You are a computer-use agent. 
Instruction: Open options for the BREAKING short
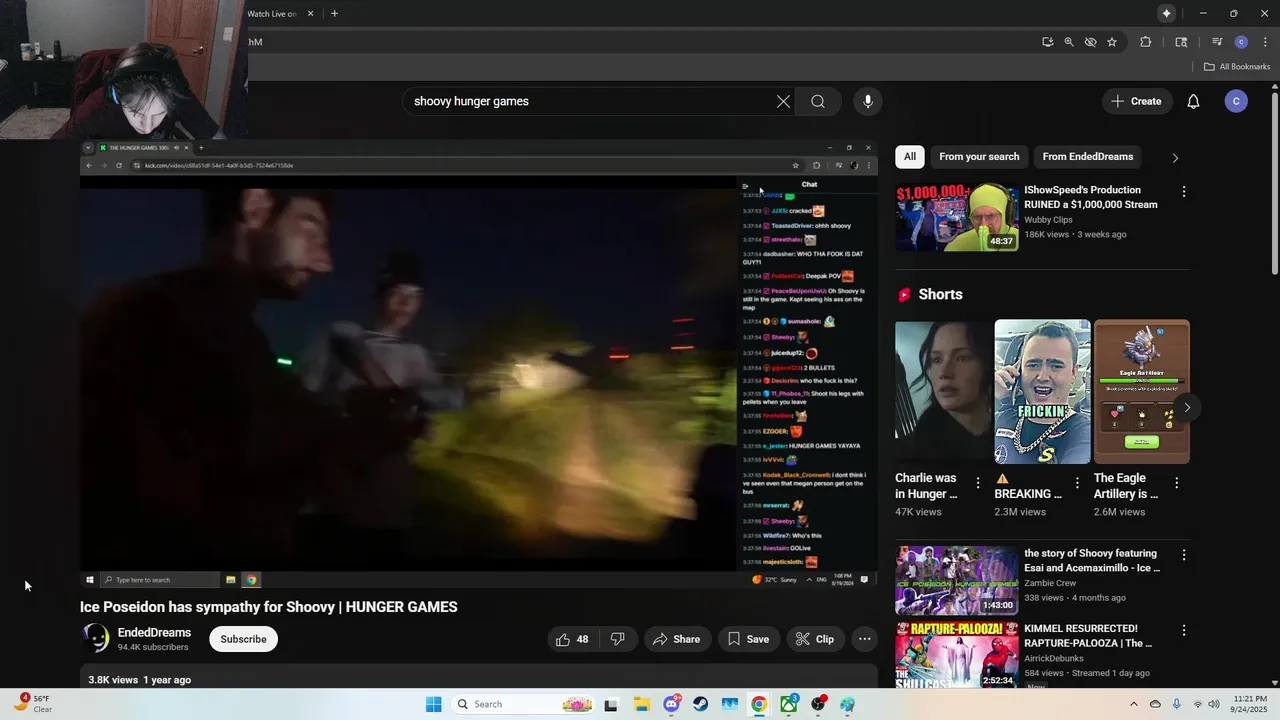[1077, 483]
